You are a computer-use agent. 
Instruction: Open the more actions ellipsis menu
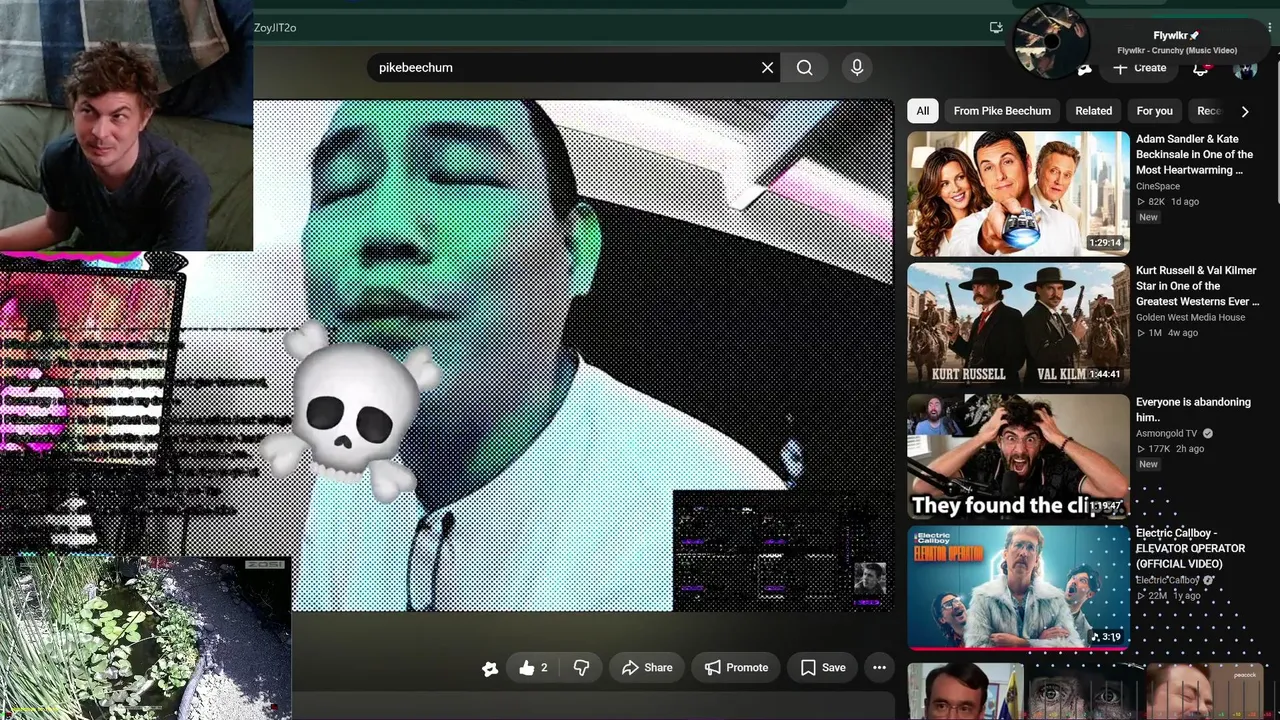tap(879, 668)
